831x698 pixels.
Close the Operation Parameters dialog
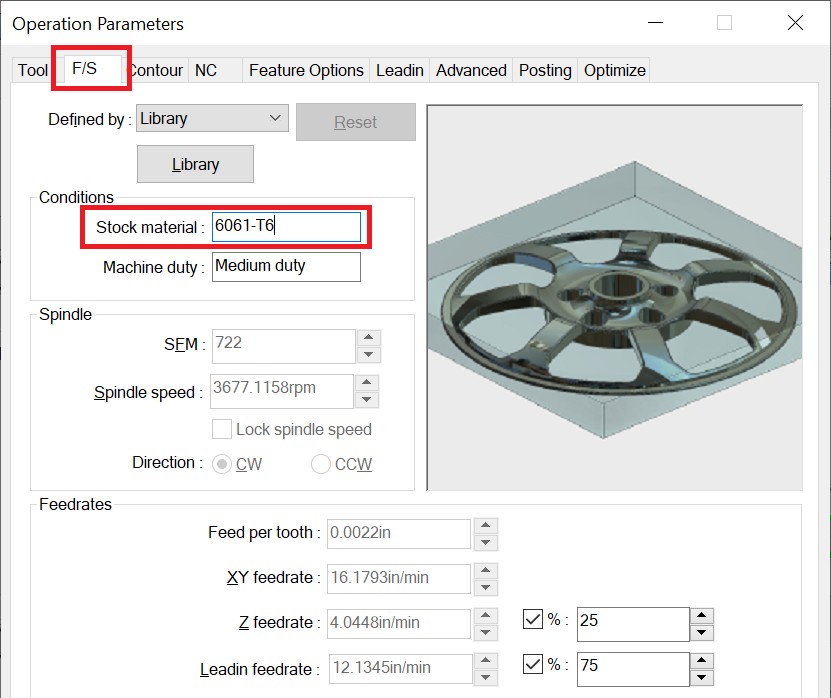coord(795,23)
